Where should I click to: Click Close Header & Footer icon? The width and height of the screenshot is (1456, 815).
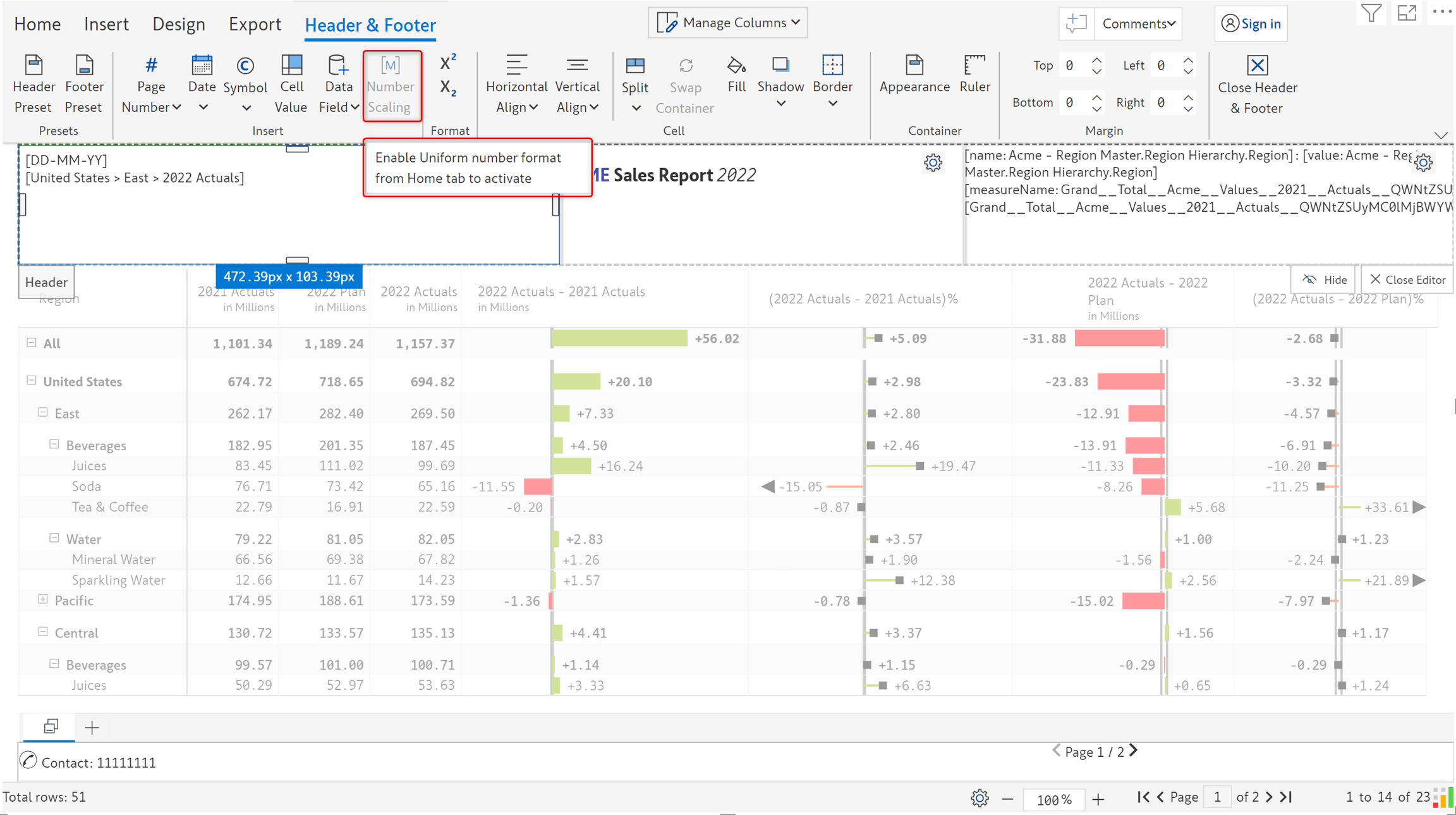(1257, 66)
